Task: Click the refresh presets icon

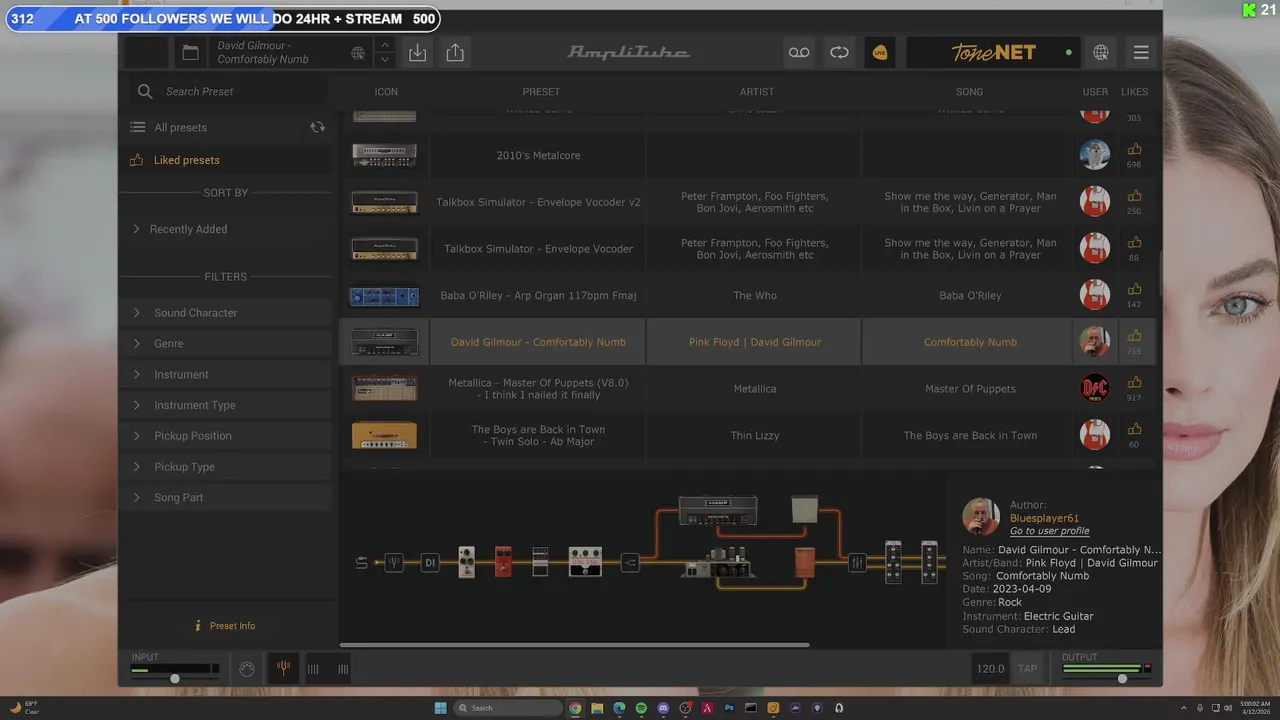Action: coord(317,127)
